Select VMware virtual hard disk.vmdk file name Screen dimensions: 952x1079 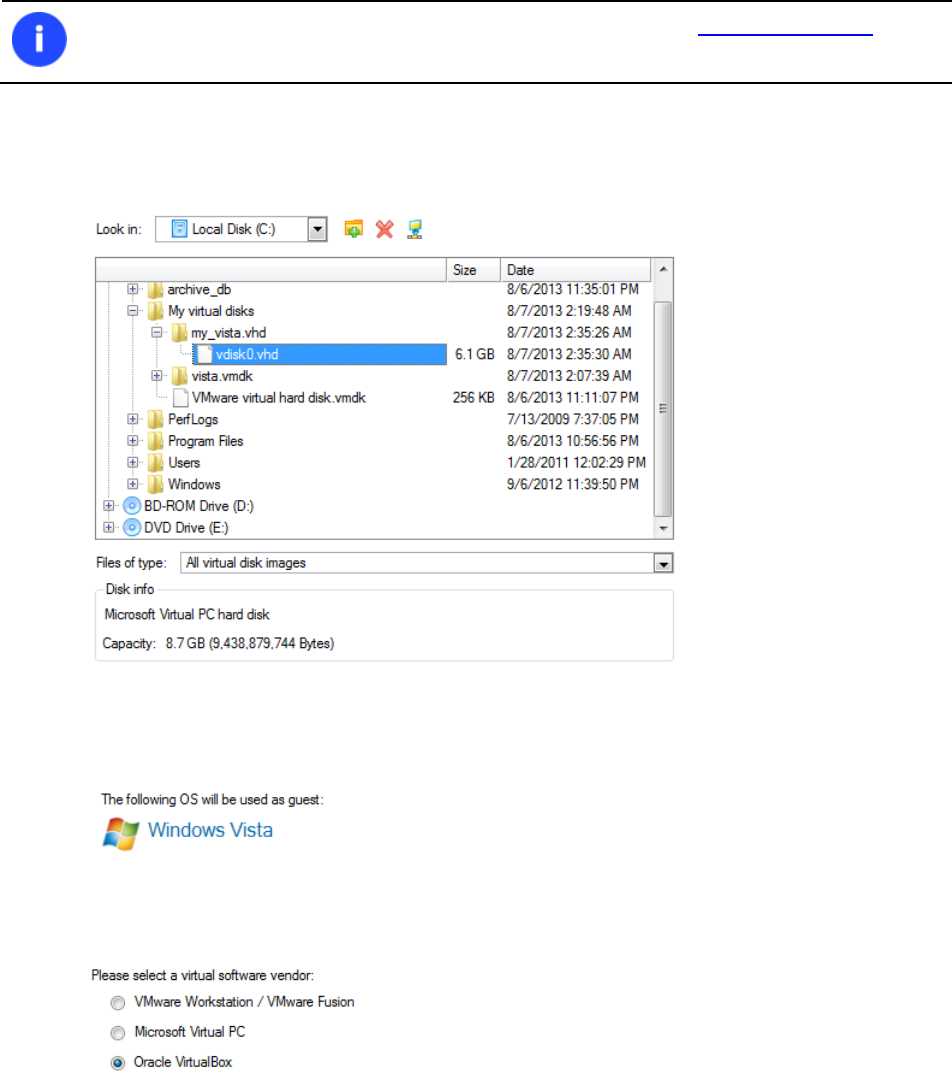[279, 398]
